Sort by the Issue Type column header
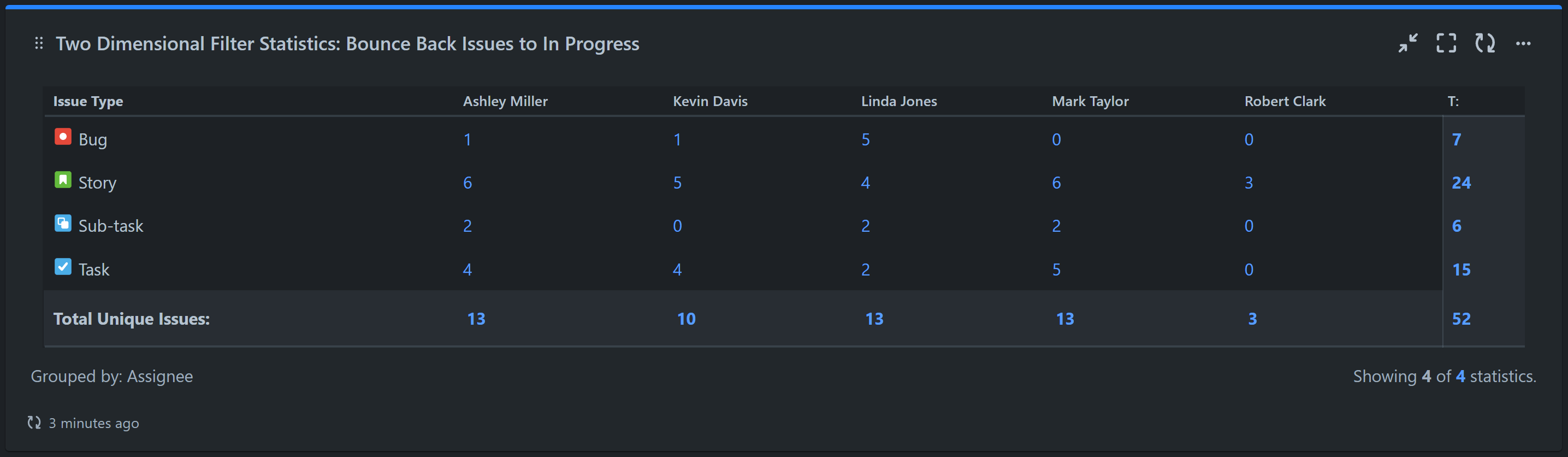This screenshot has width=1568, height=457. coord(88,101)
